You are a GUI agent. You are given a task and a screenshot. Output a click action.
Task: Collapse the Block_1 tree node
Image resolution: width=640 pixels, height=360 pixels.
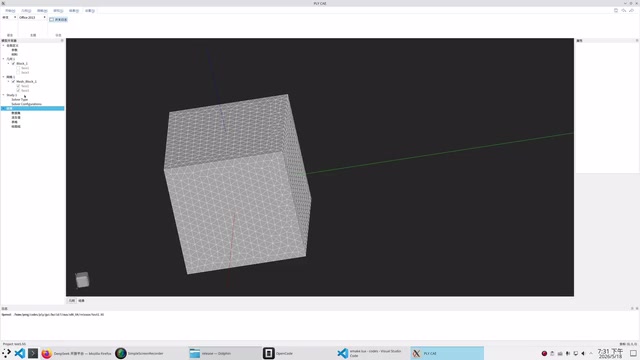(8, 64)
